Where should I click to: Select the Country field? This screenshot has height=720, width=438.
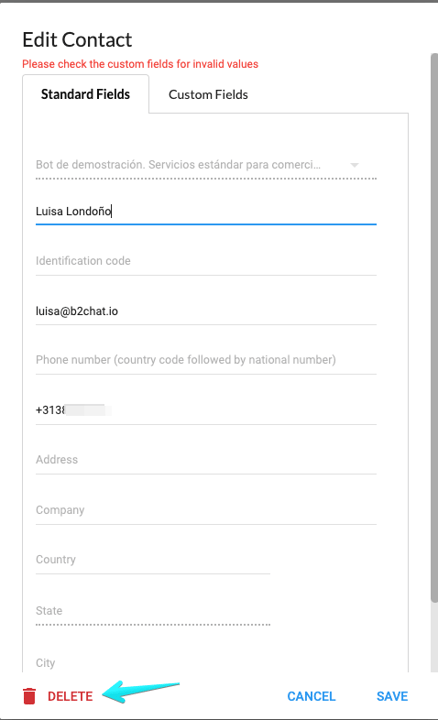(153, 560)
